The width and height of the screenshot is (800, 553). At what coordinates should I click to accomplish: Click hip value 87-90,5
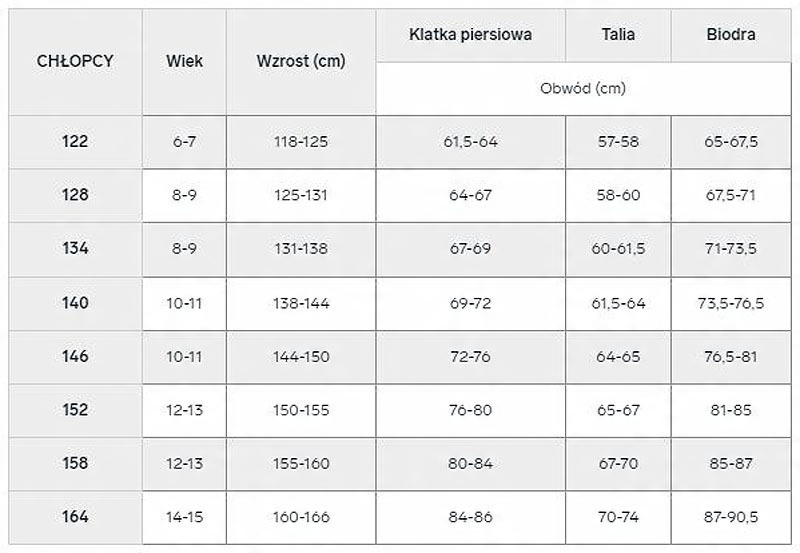[730, 517]
